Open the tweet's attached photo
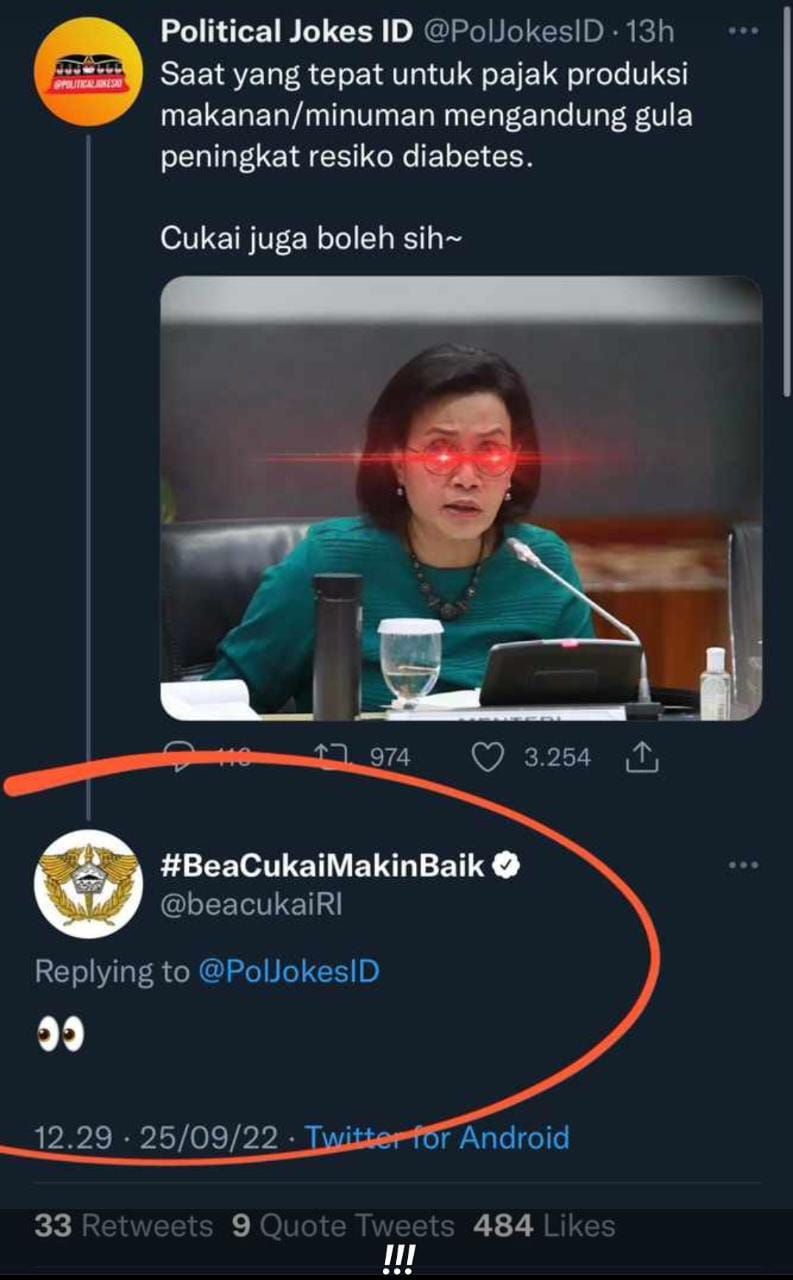 [x=461, y=497]
